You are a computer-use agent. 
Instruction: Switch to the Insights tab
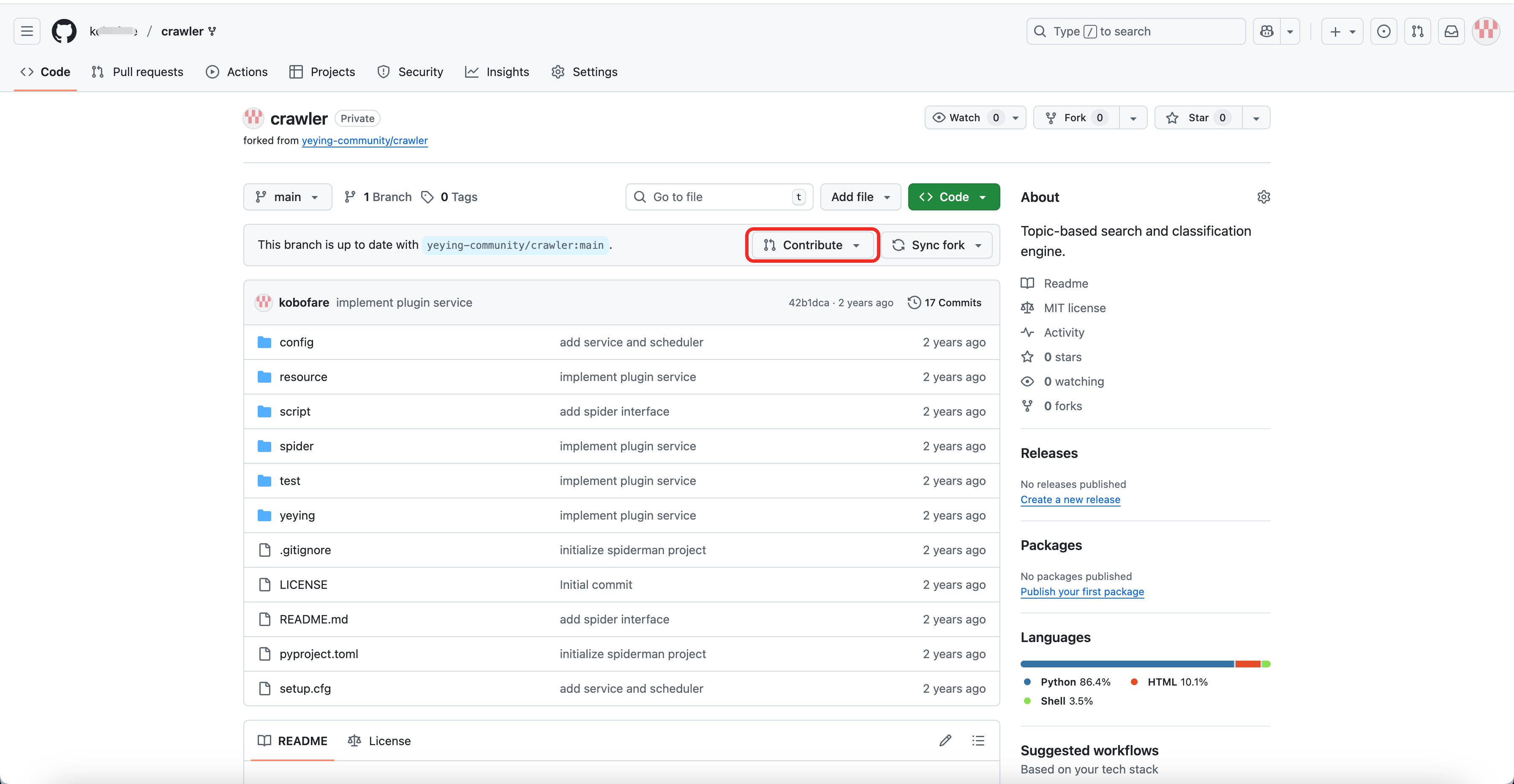click(x=497, y=72)
